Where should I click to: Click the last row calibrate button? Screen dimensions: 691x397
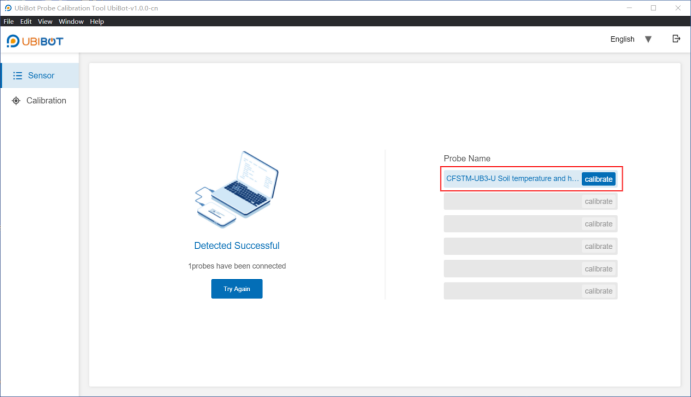coord(598,291)
